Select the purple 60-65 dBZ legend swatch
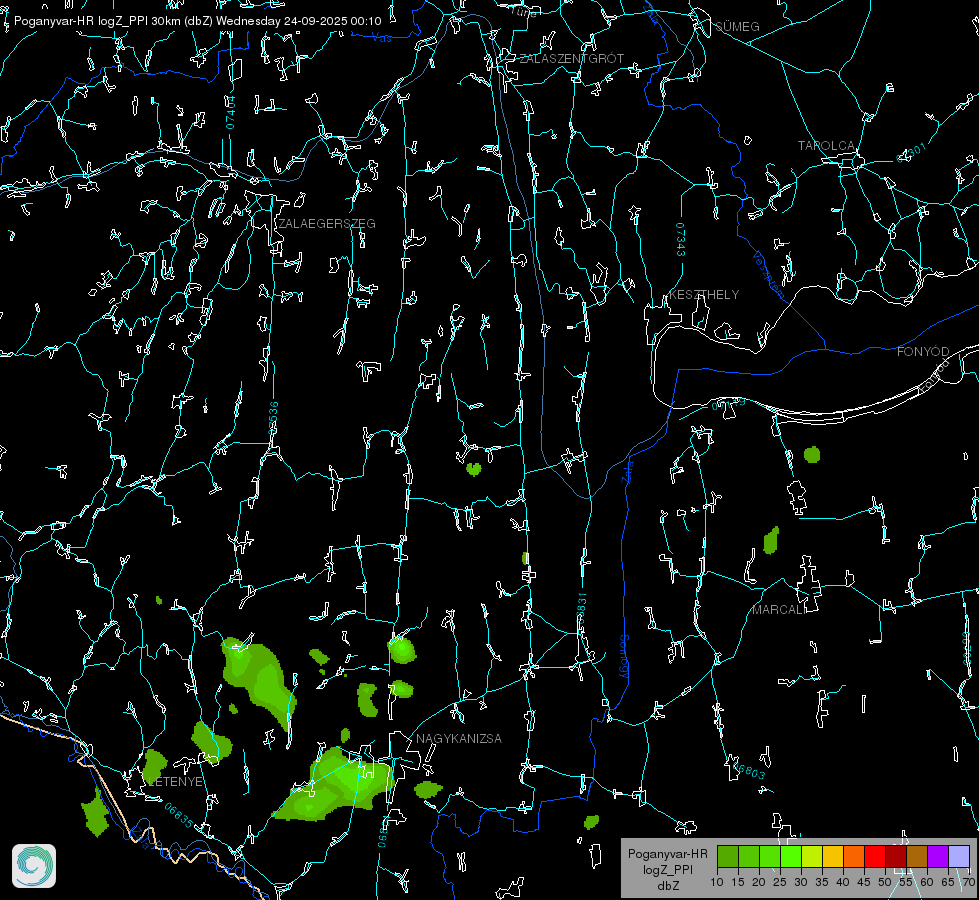The height and width of the screenshot is (900, 979). point(937,856)
